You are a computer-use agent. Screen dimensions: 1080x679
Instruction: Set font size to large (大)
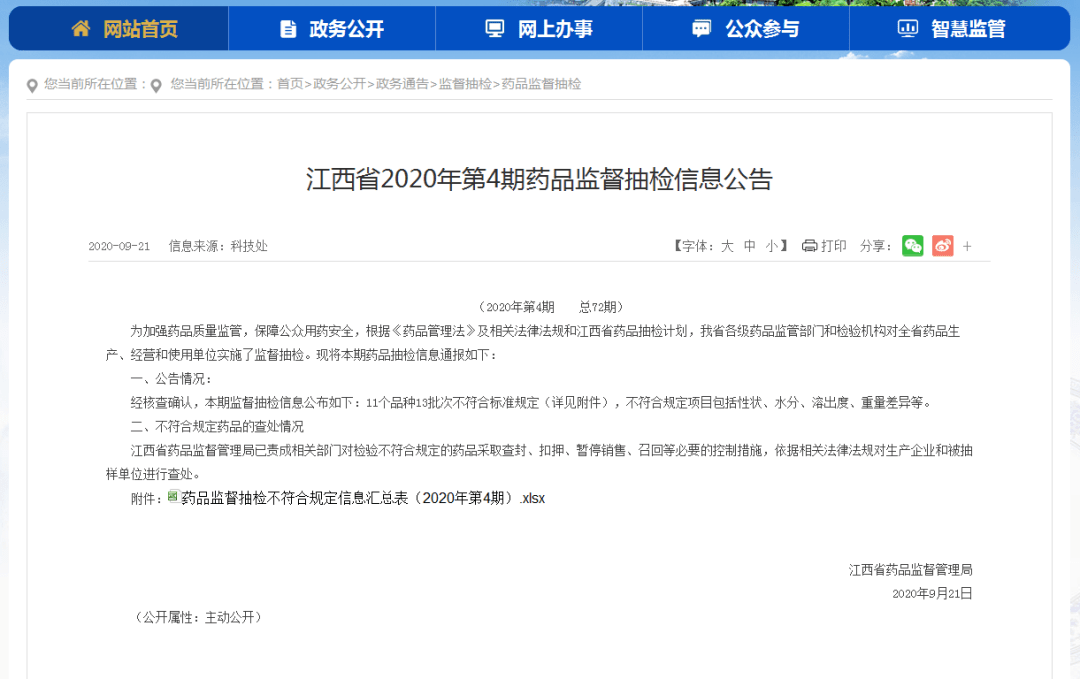pos(727,246)
